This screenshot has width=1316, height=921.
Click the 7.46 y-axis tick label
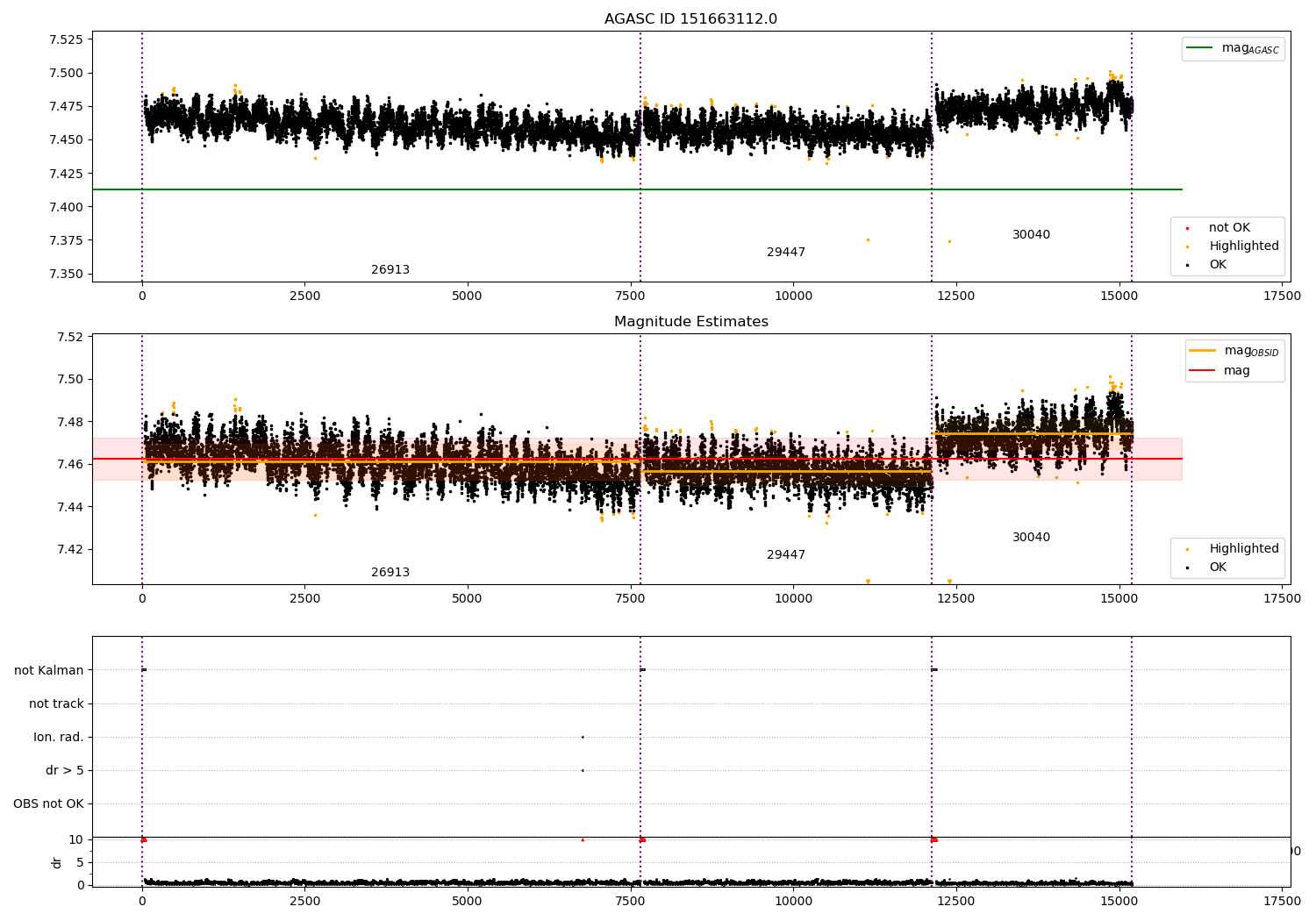(x=69, y=464)
